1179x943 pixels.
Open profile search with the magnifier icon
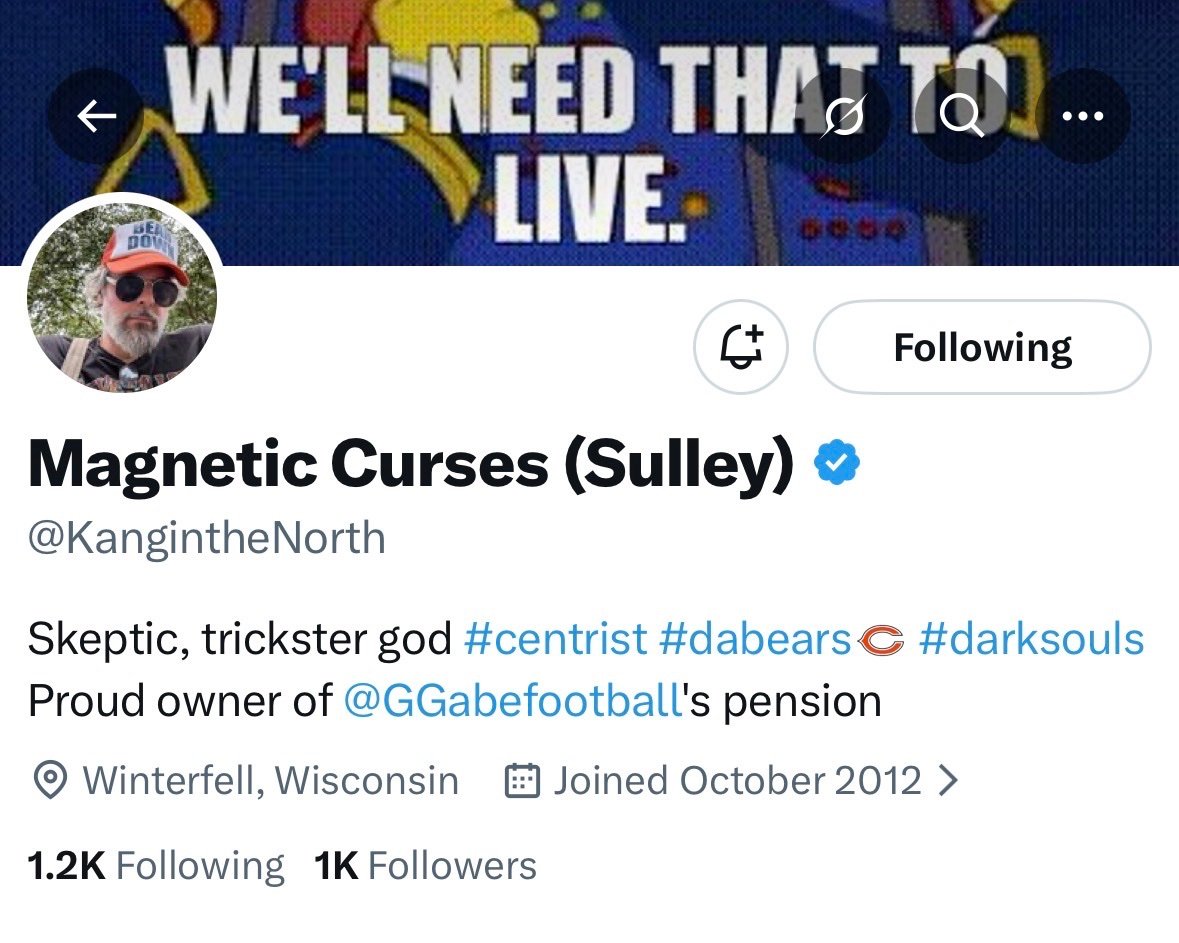pyautogui.click(x=962, y=118)
